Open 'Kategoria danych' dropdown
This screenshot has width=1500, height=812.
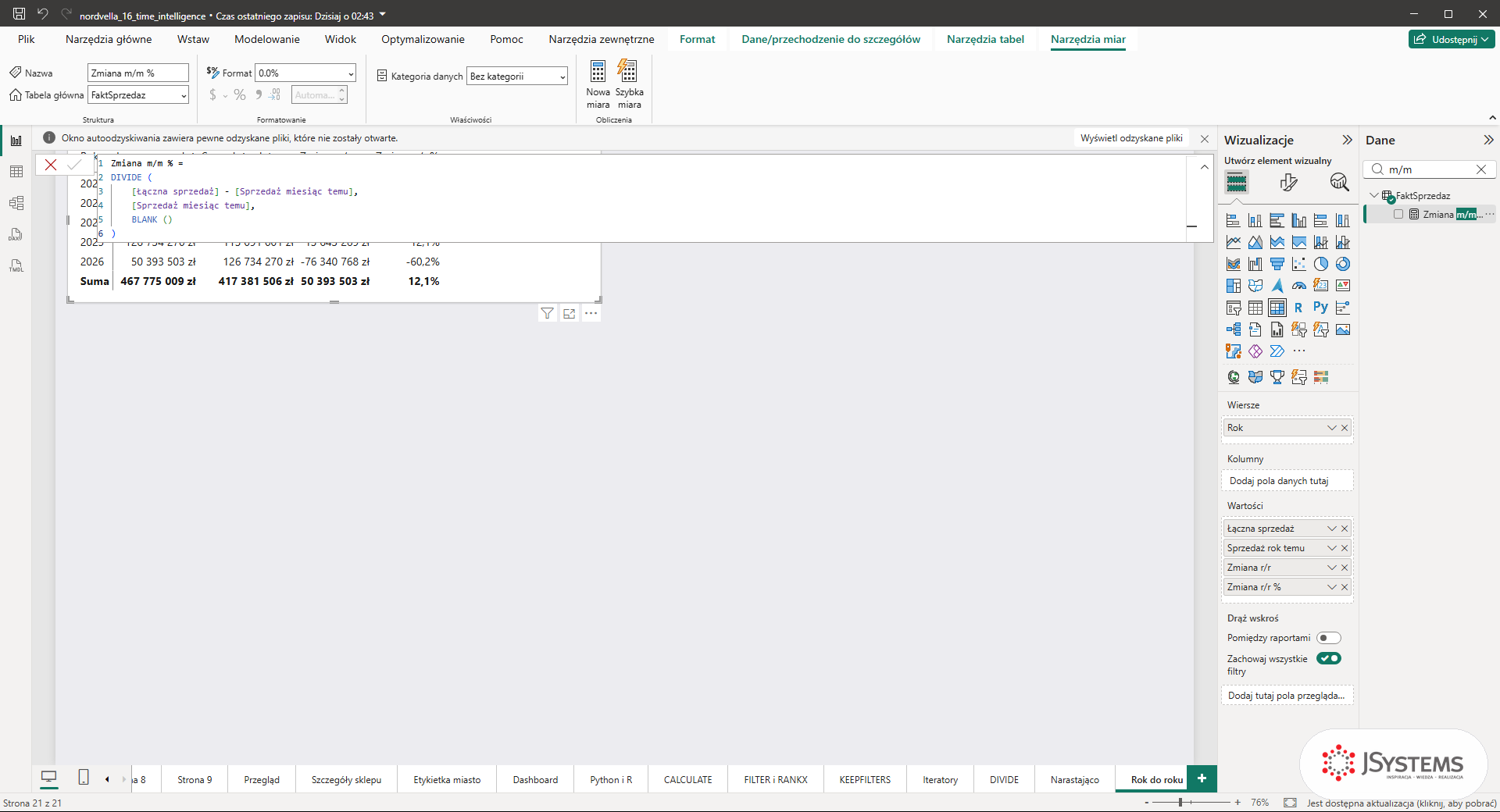click(517, 77)
